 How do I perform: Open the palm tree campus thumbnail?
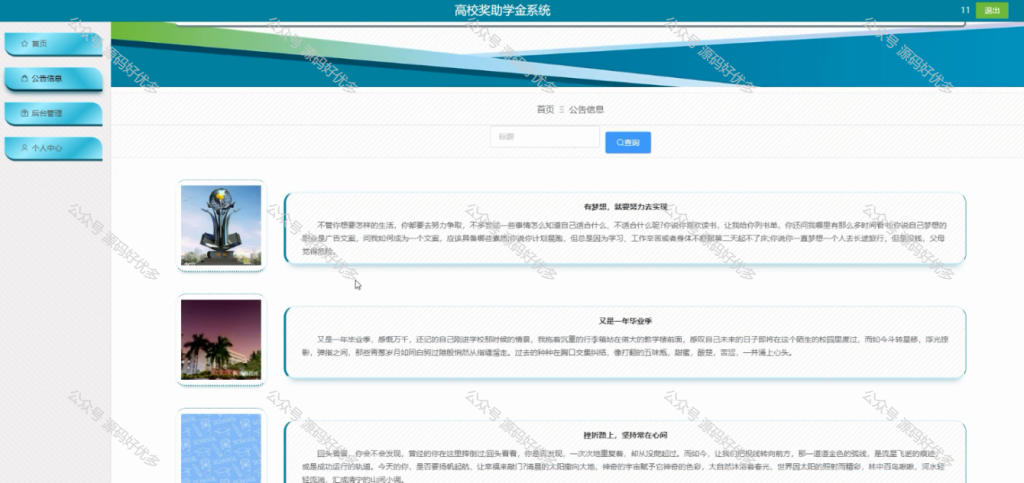click(x=221, y=339)
